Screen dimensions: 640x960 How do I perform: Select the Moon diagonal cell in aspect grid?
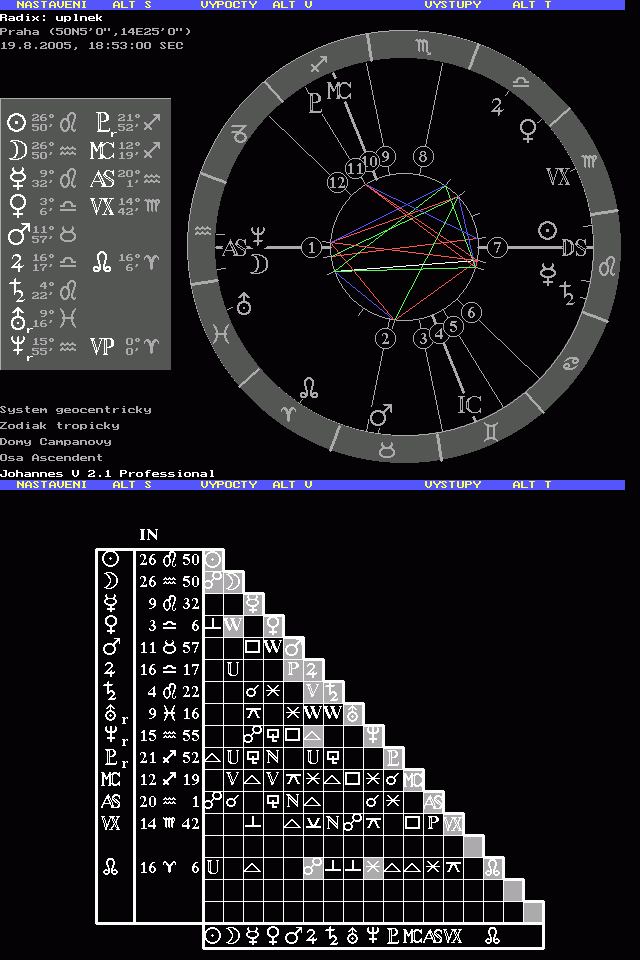click(233, 581)
